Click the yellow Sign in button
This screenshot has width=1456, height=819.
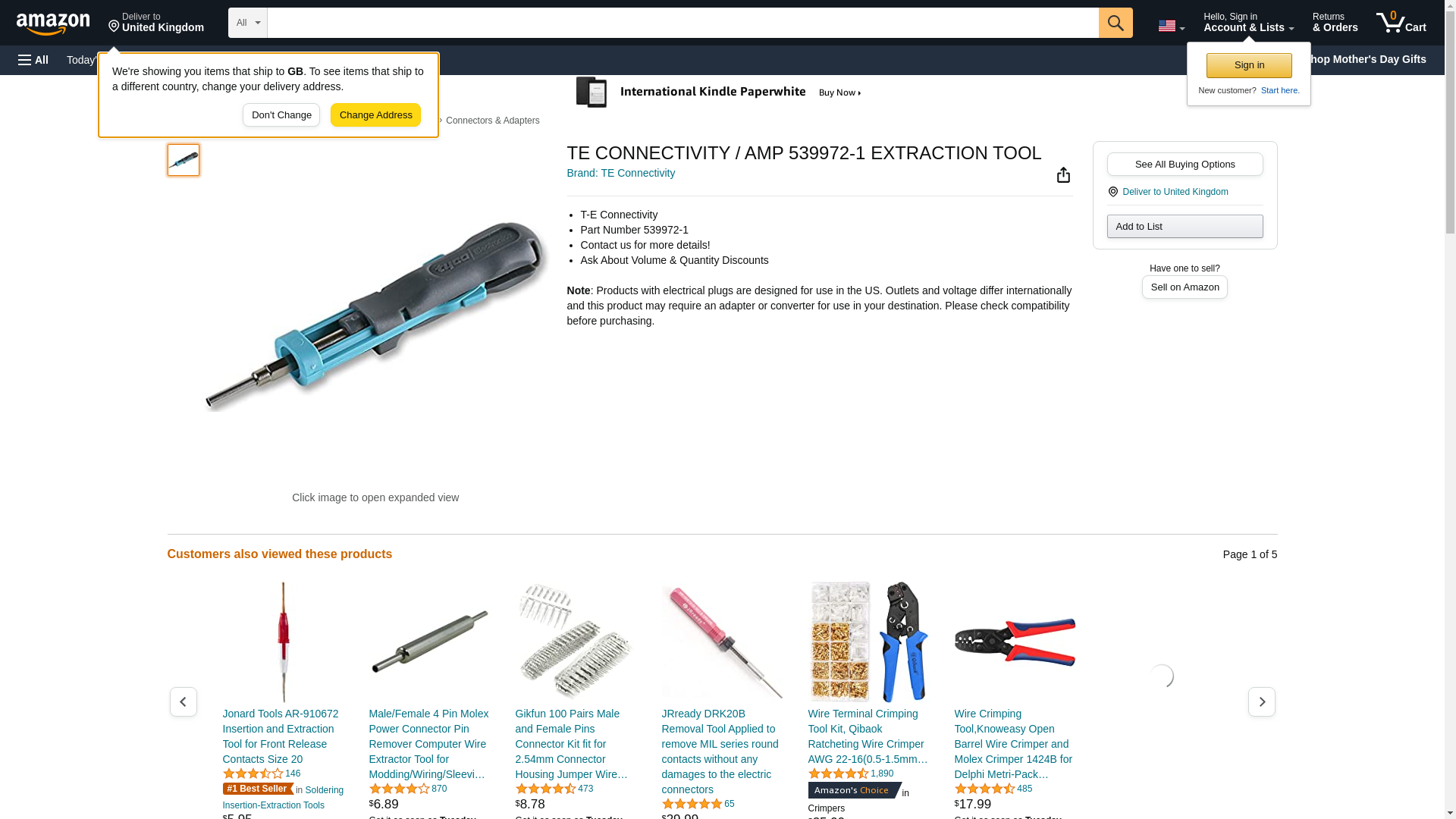click(1249, 65)
